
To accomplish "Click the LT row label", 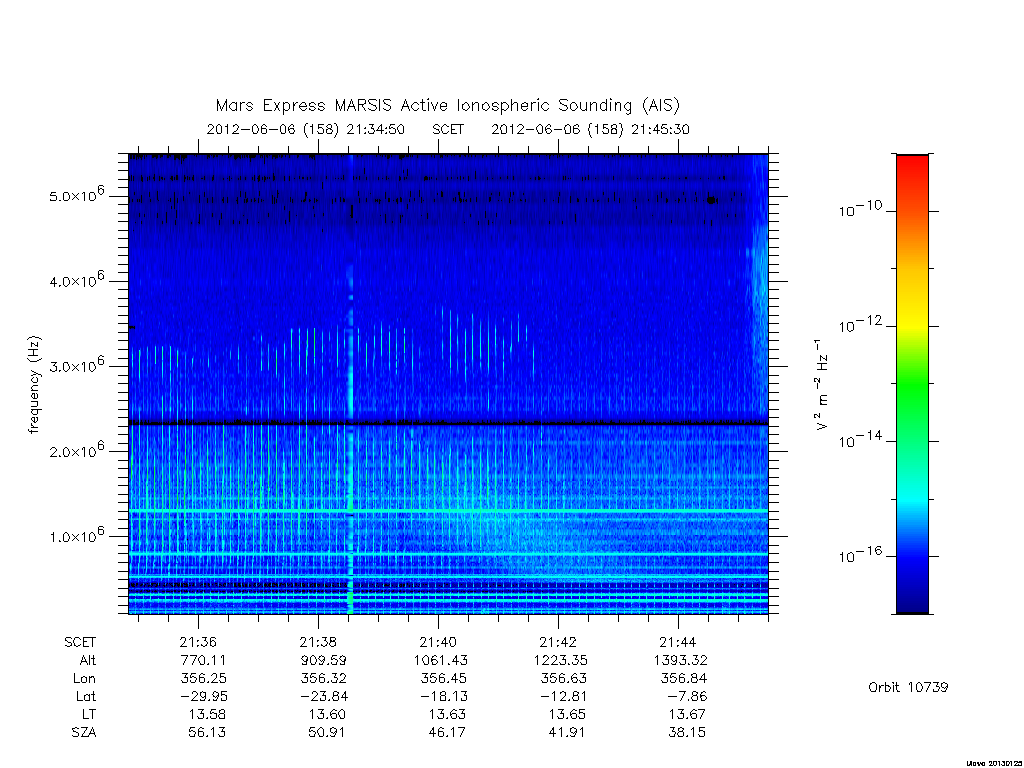I will (x=89, y=714).
